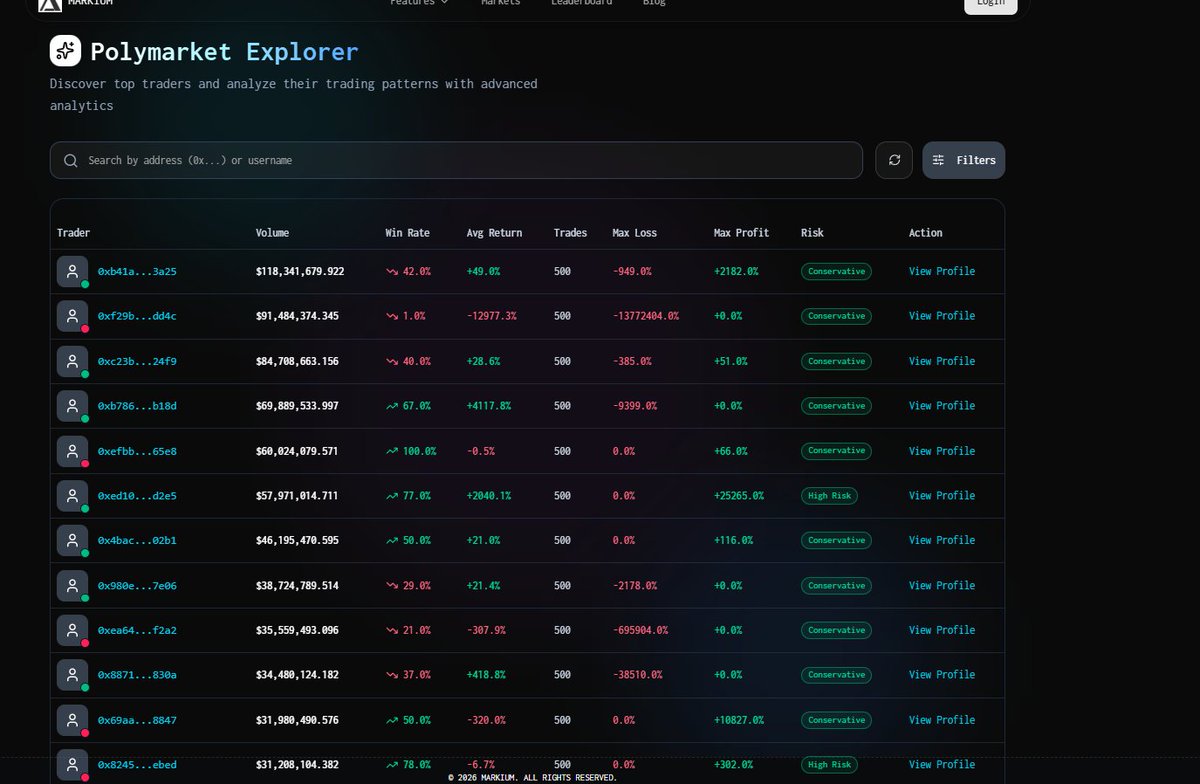Click down-trend arrow beside 42.0% win rate
This screenshot has width=1200, height=784.
coord(392,271)
